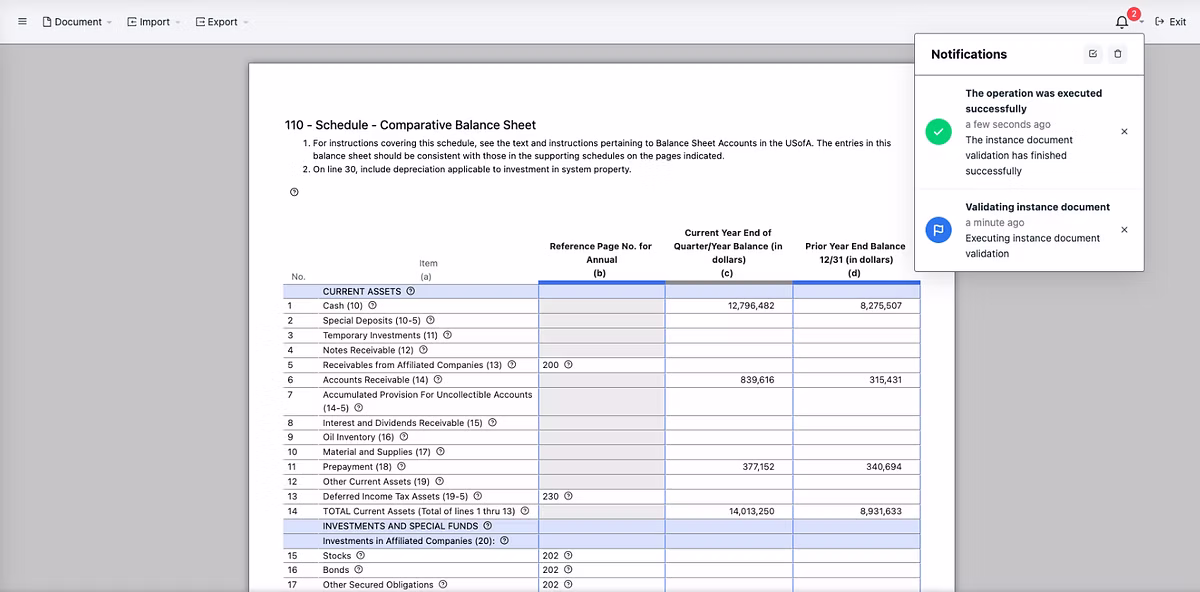Click the info icon beside CURRENT ASSETS header
The image size is (1200, 592).
(409, 291)
